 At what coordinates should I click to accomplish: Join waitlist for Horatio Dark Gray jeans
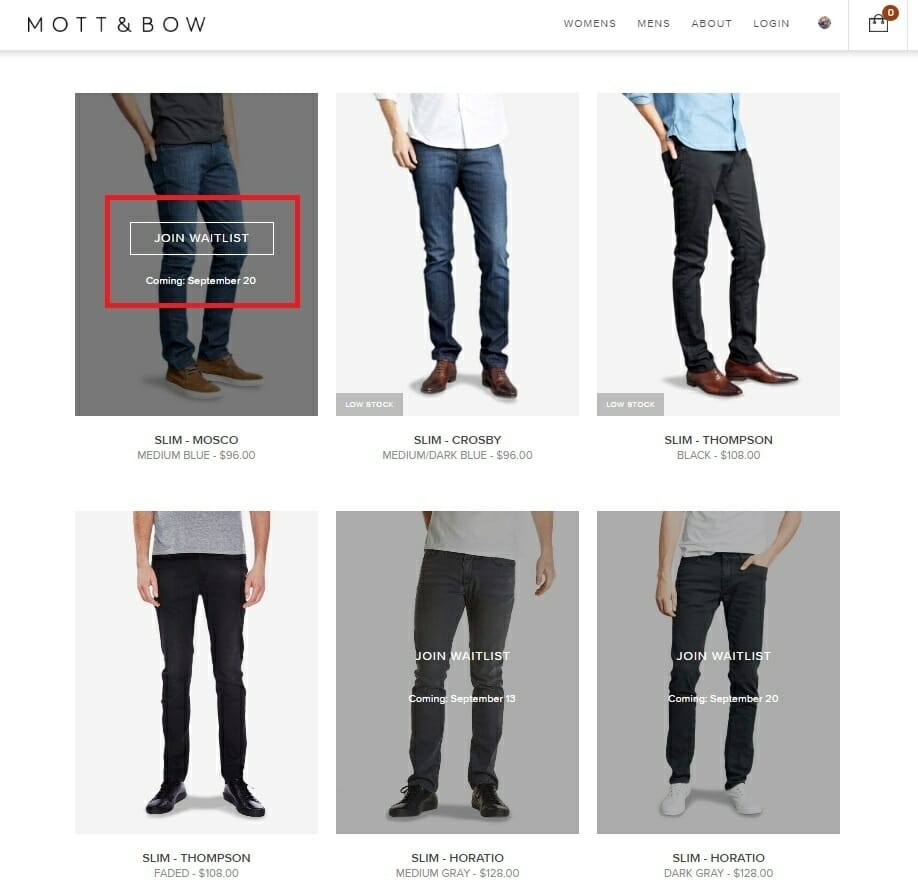[x=724, y=656]
